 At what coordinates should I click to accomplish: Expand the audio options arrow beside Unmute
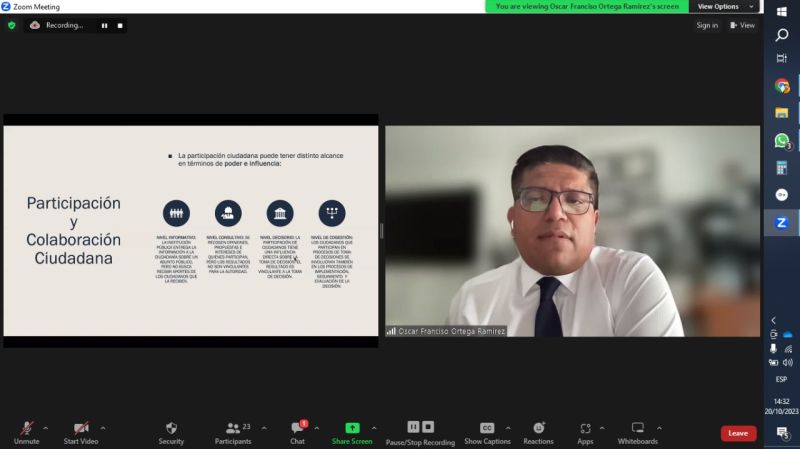[x=46, y=428]
